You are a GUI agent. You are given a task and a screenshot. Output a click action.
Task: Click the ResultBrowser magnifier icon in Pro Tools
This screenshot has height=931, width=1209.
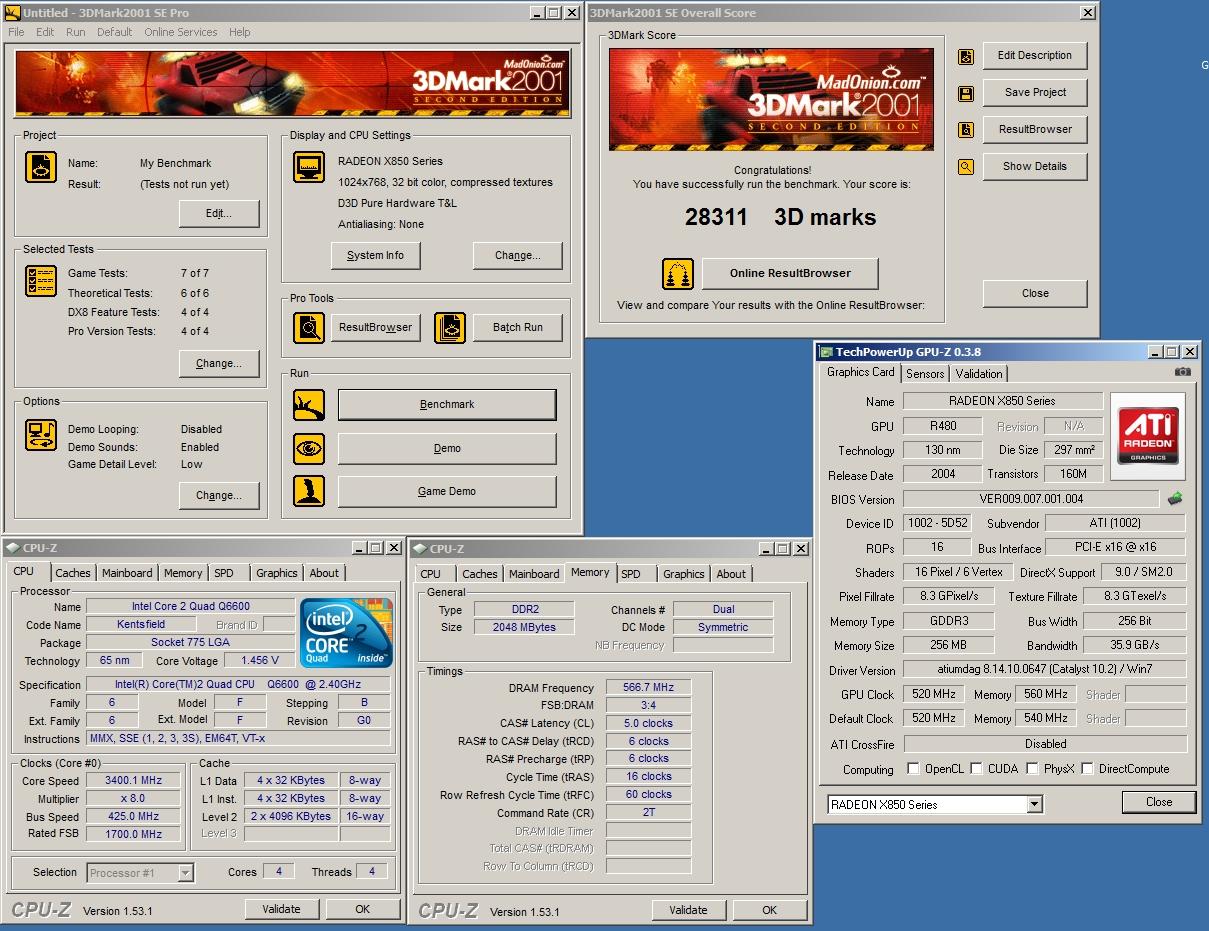[309, 328]
